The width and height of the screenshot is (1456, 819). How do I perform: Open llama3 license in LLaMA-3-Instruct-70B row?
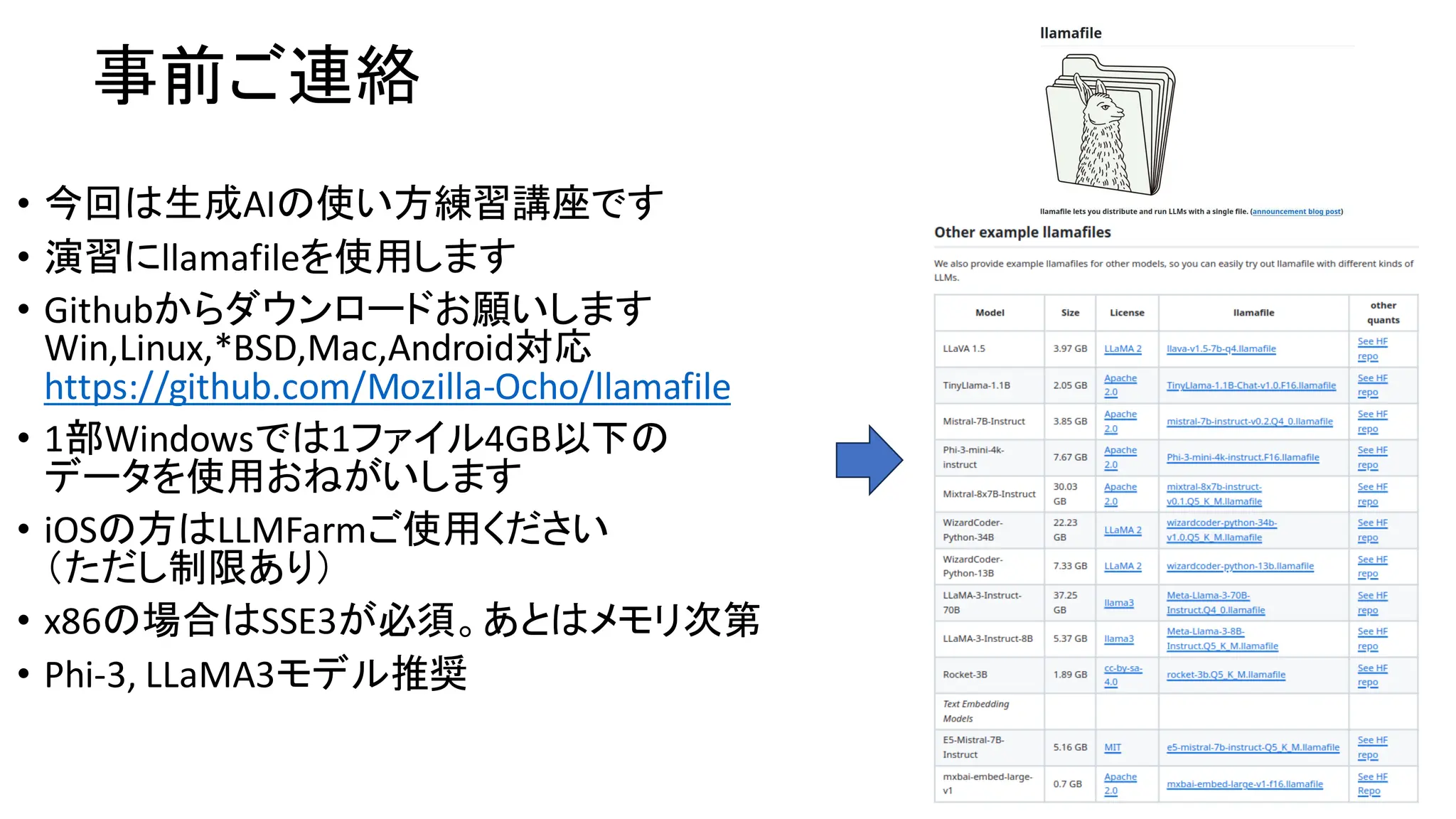tap(1118, 603)
